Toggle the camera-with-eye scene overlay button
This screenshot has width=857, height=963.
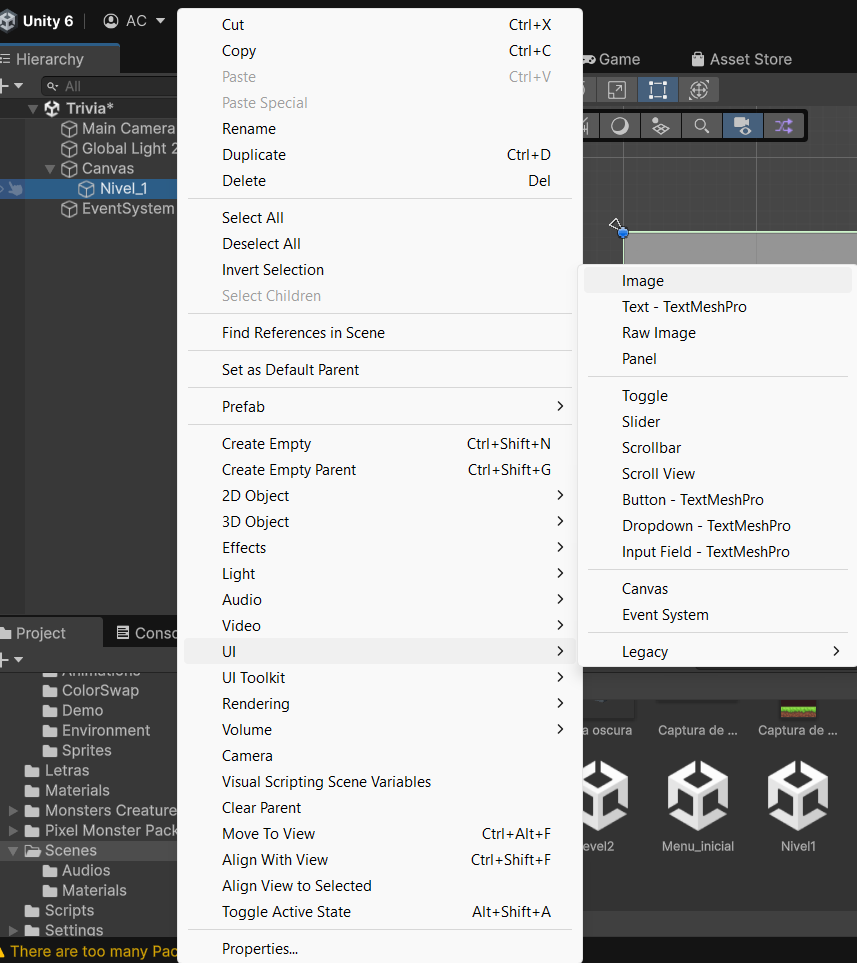tap(743, 126)
